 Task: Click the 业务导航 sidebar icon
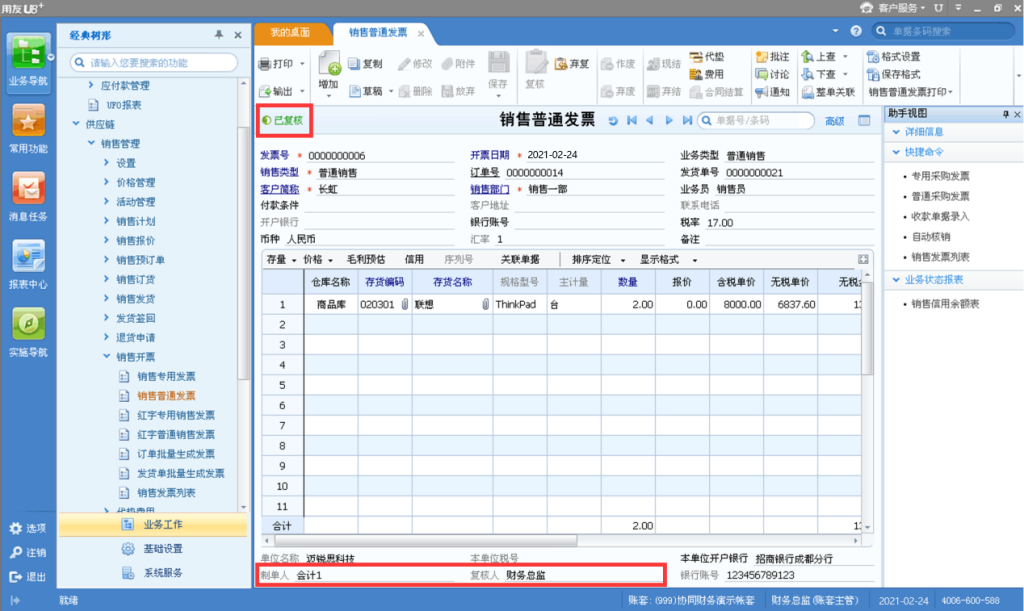click(27, 60)
